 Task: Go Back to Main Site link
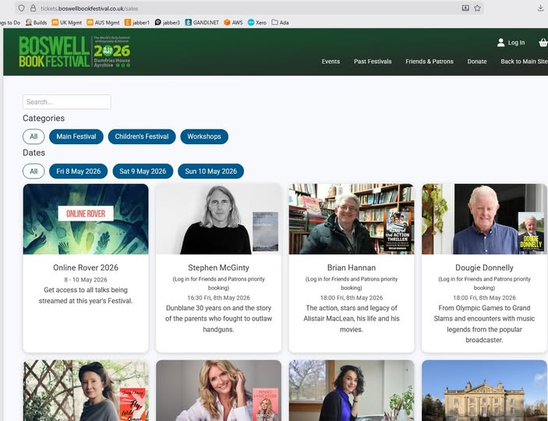[x=524, y=61]
